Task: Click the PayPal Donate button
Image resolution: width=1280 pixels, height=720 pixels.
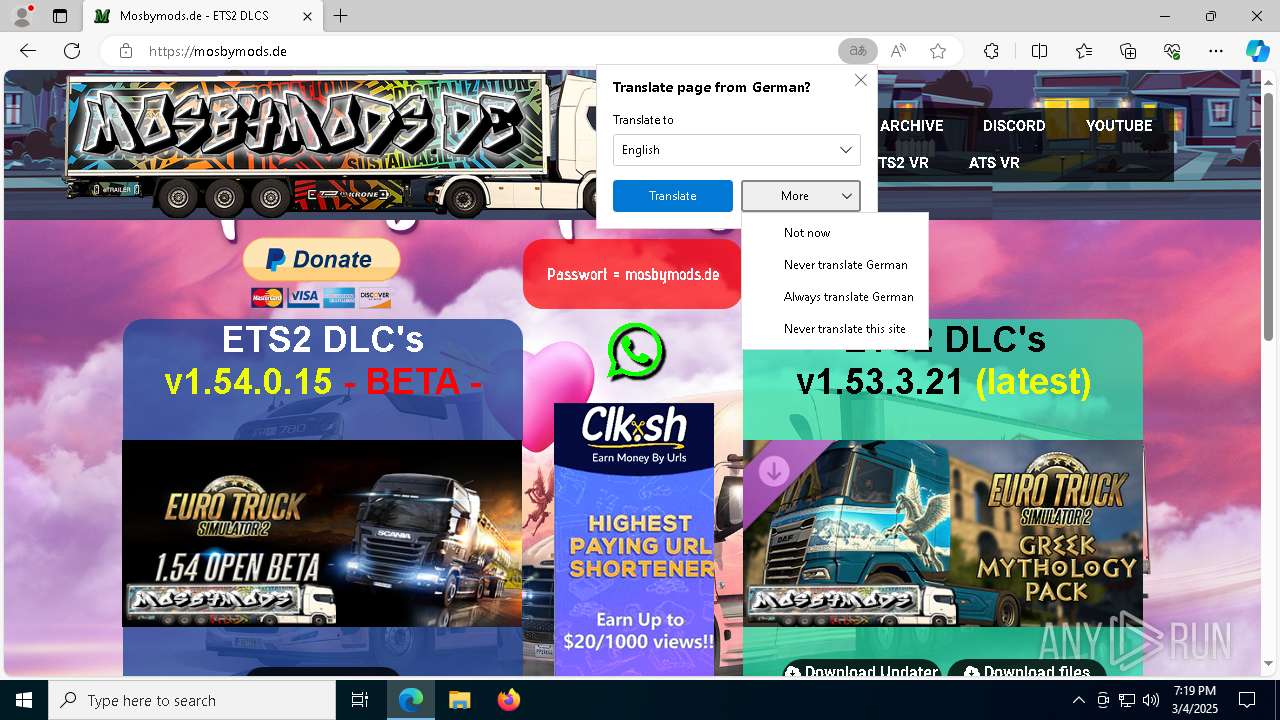Action: pos(322,260)
